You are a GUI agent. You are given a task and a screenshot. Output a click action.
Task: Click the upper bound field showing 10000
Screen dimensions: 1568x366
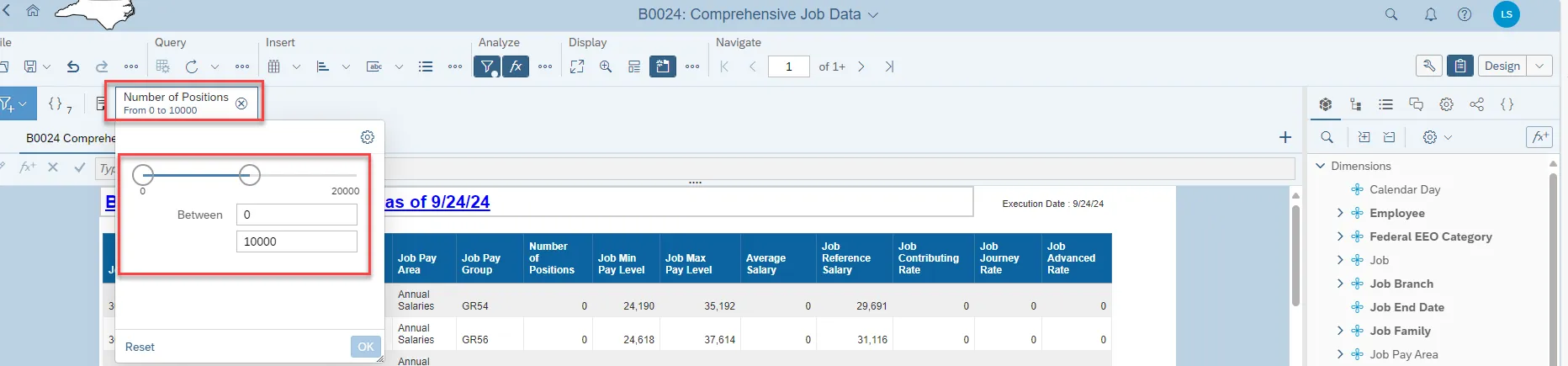click(296, 241)
